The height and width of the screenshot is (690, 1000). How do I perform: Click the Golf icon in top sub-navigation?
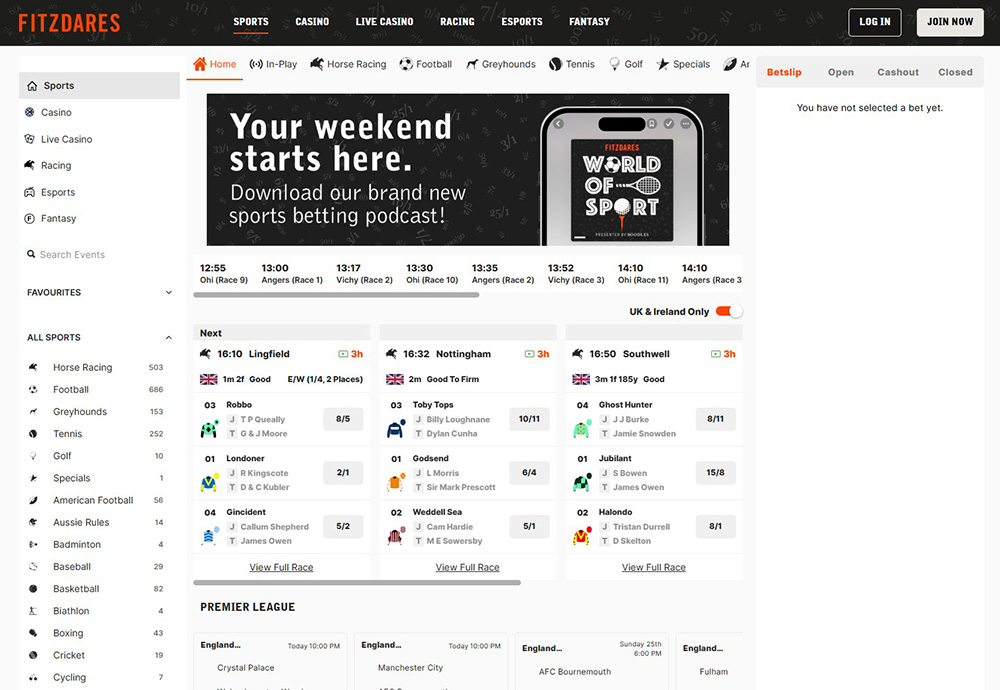click(614, 64)
